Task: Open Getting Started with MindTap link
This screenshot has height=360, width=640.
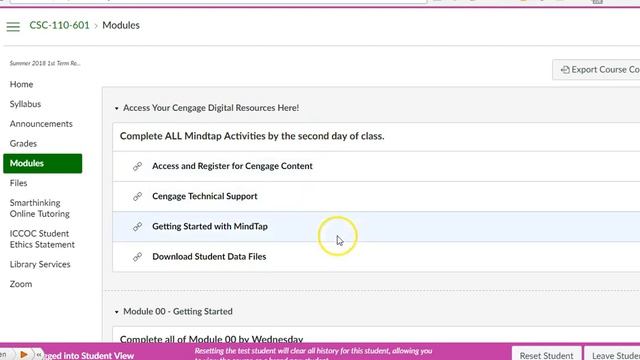Action: pyautogui.click(x=210, y=227)
